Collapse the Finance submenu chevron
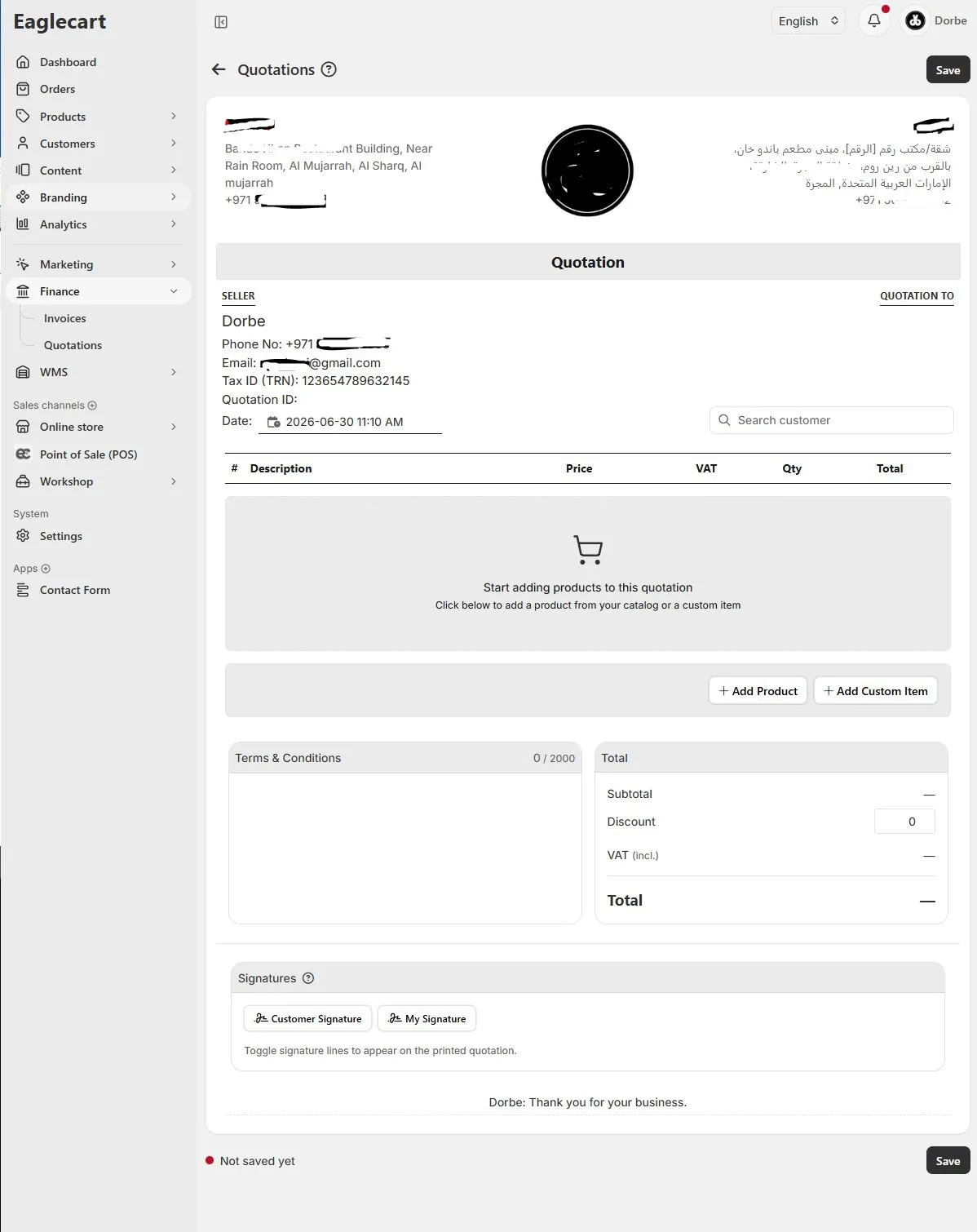This screenshot has width=977, height=1232. coord(174,291)
